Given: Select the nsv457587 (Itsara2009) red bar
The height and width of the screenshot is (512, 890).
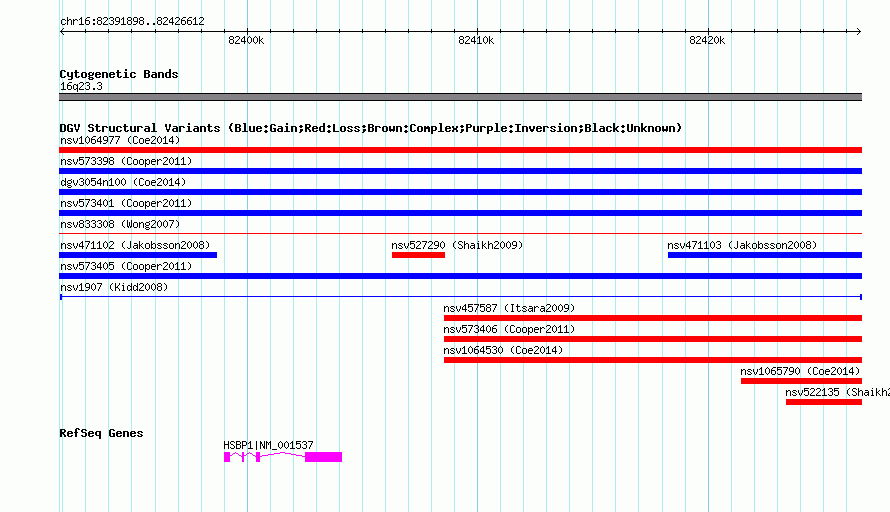Looking at the screenshot, I should pyautogui.click(x=653, y=318).
